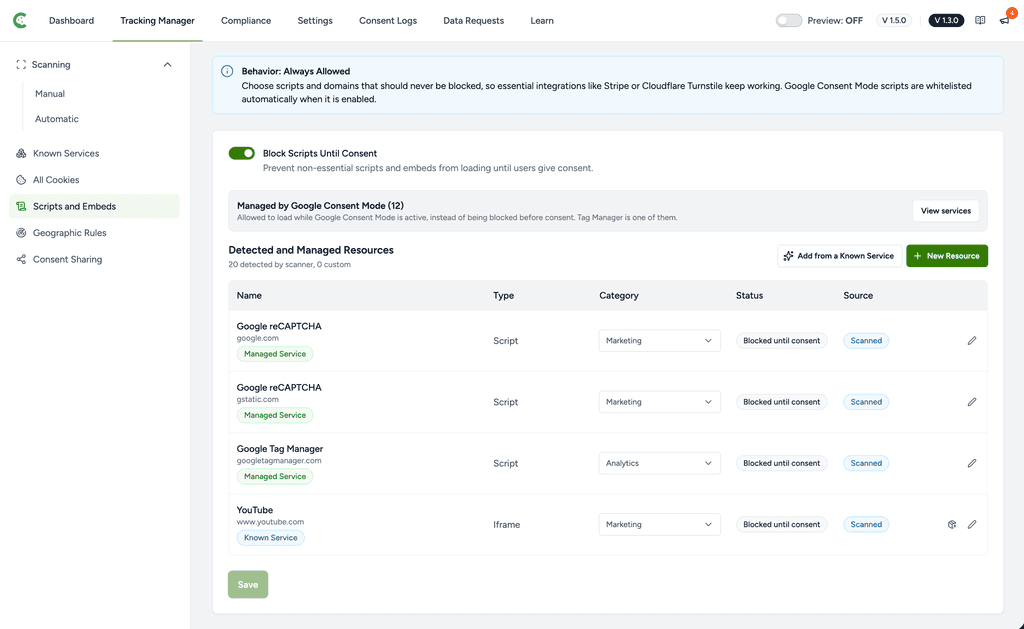The width and height of the screenshot is (1024, 629).
Task: Collapse the Scanning section chevron
Action: pyautogui.click(x=167, y=65)
